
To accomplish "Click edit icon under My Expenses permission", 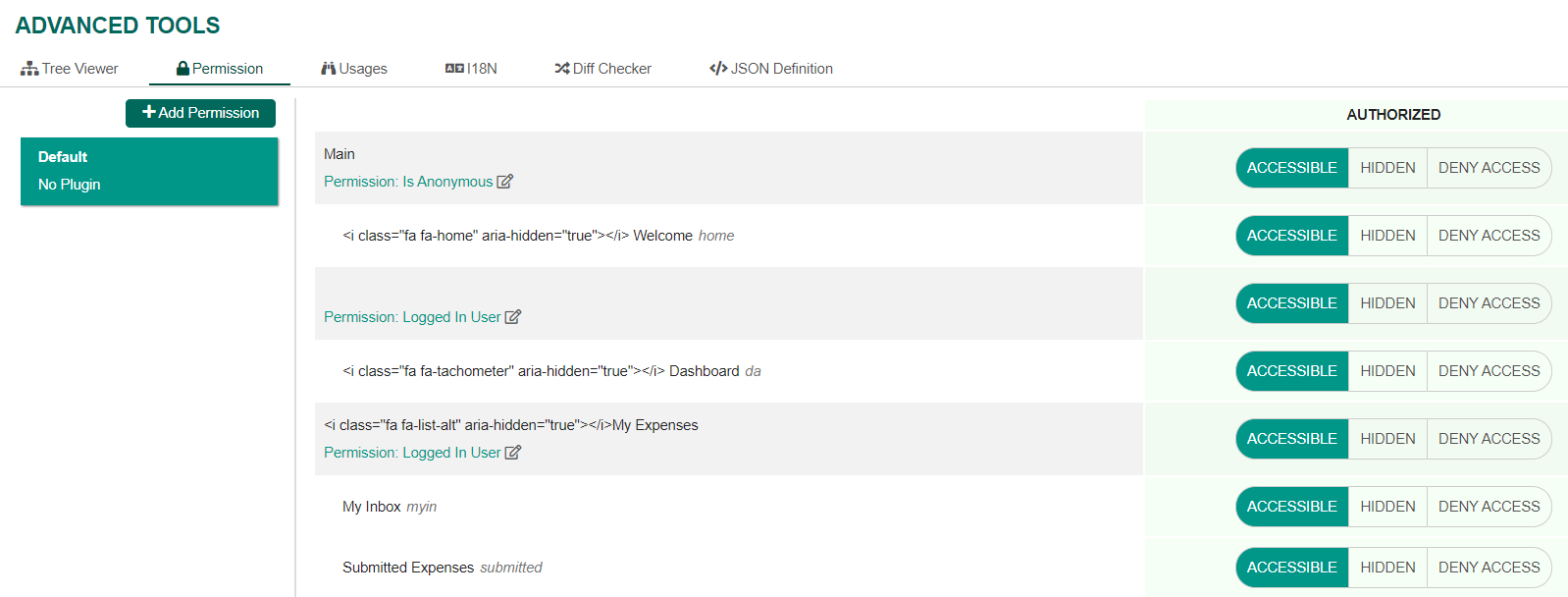I will tap(513, 453).
